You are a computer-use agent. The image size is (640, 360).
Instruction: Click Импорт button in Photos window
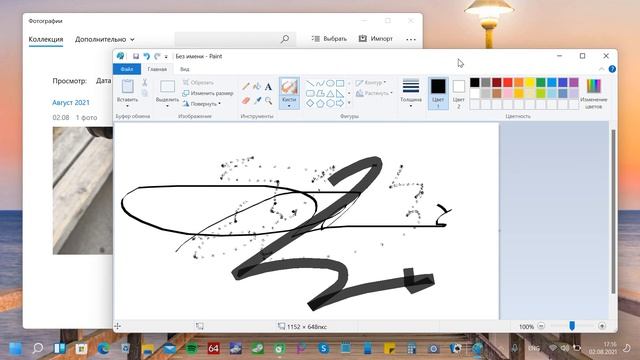pos(376,39)
